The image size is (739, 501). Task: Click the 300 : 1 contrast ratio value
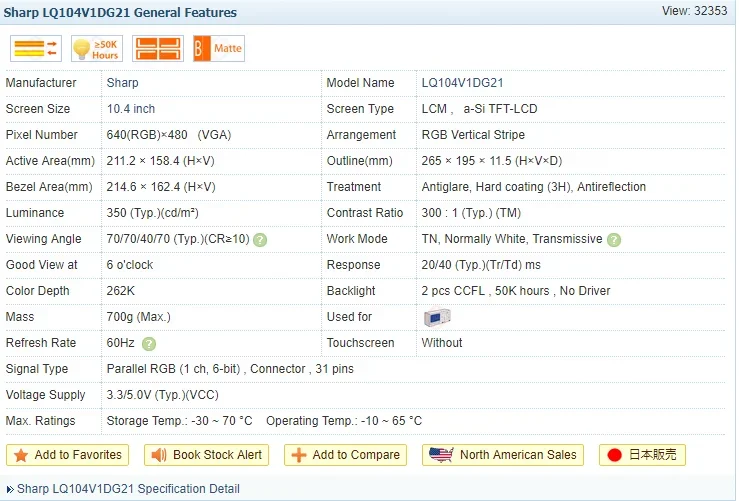coord(471,213)
